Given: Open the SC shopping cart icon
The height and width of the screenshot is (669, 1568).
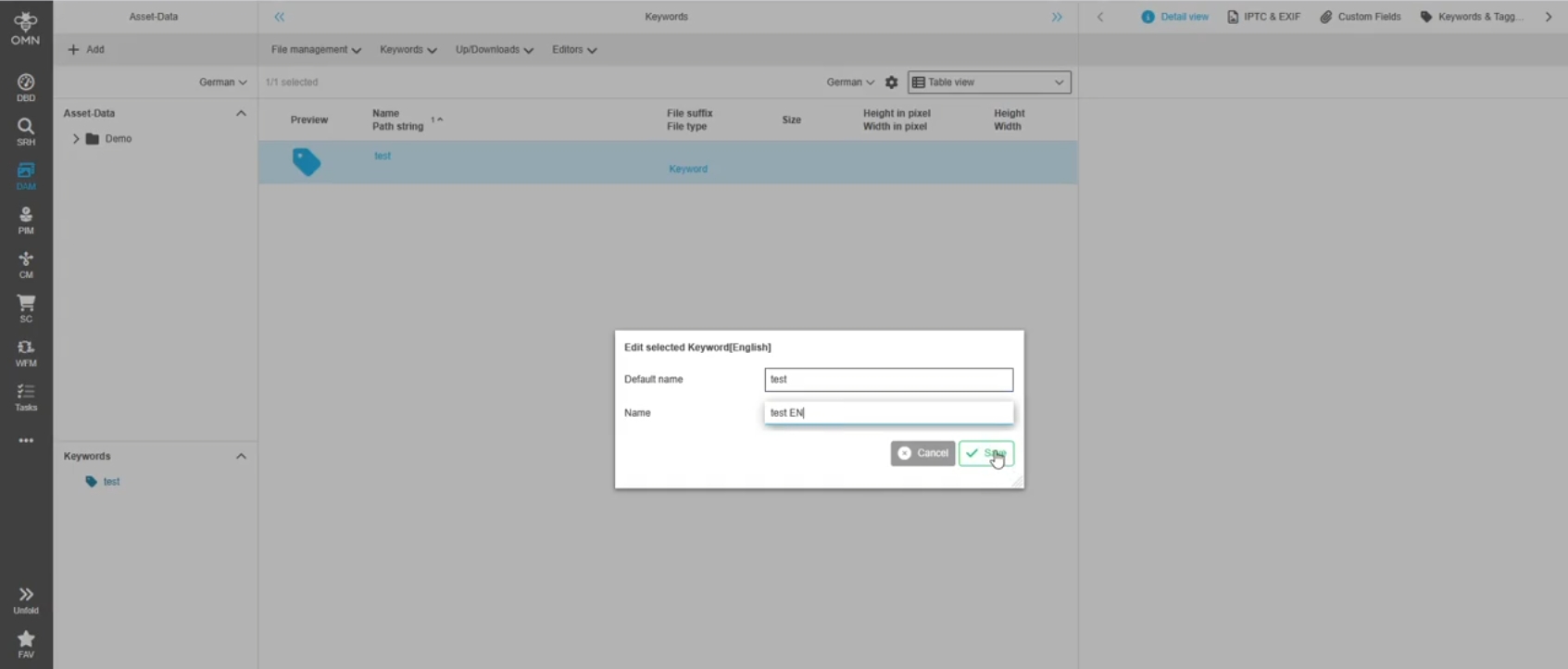Looking at the screenshot, I should tap(26, 309).
